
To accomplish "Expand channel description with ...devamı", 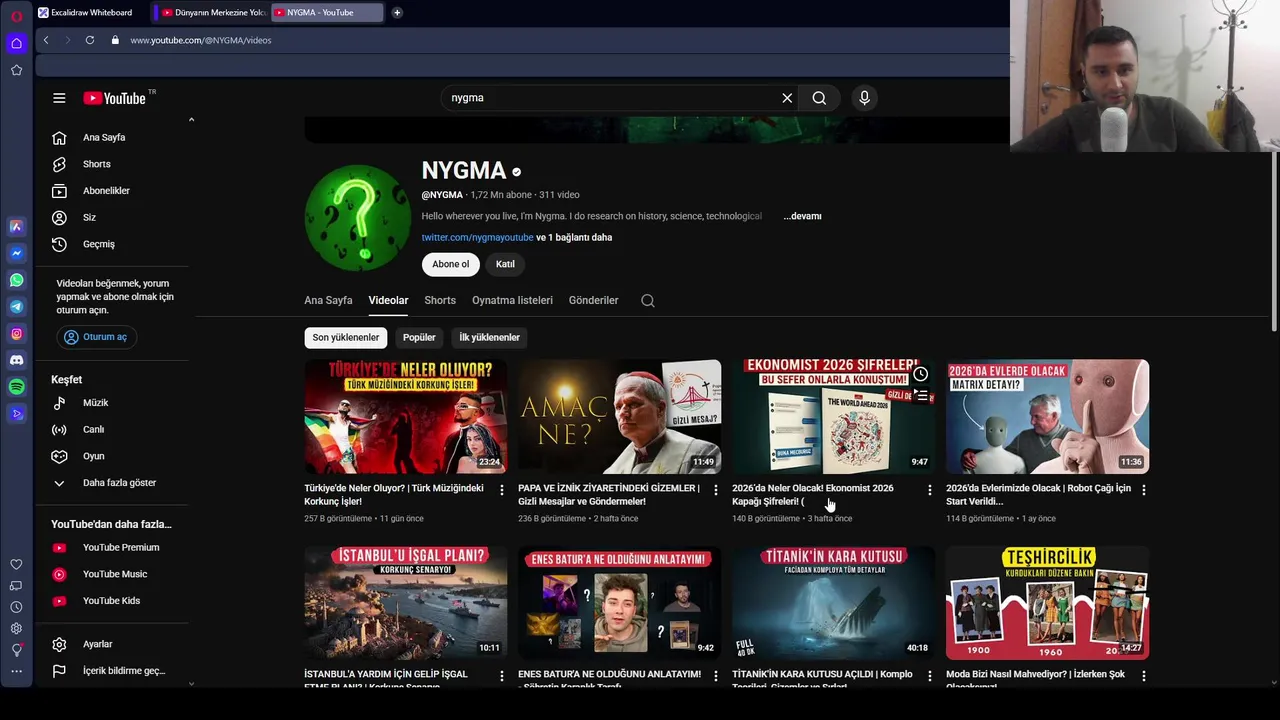I will (802, 216).
